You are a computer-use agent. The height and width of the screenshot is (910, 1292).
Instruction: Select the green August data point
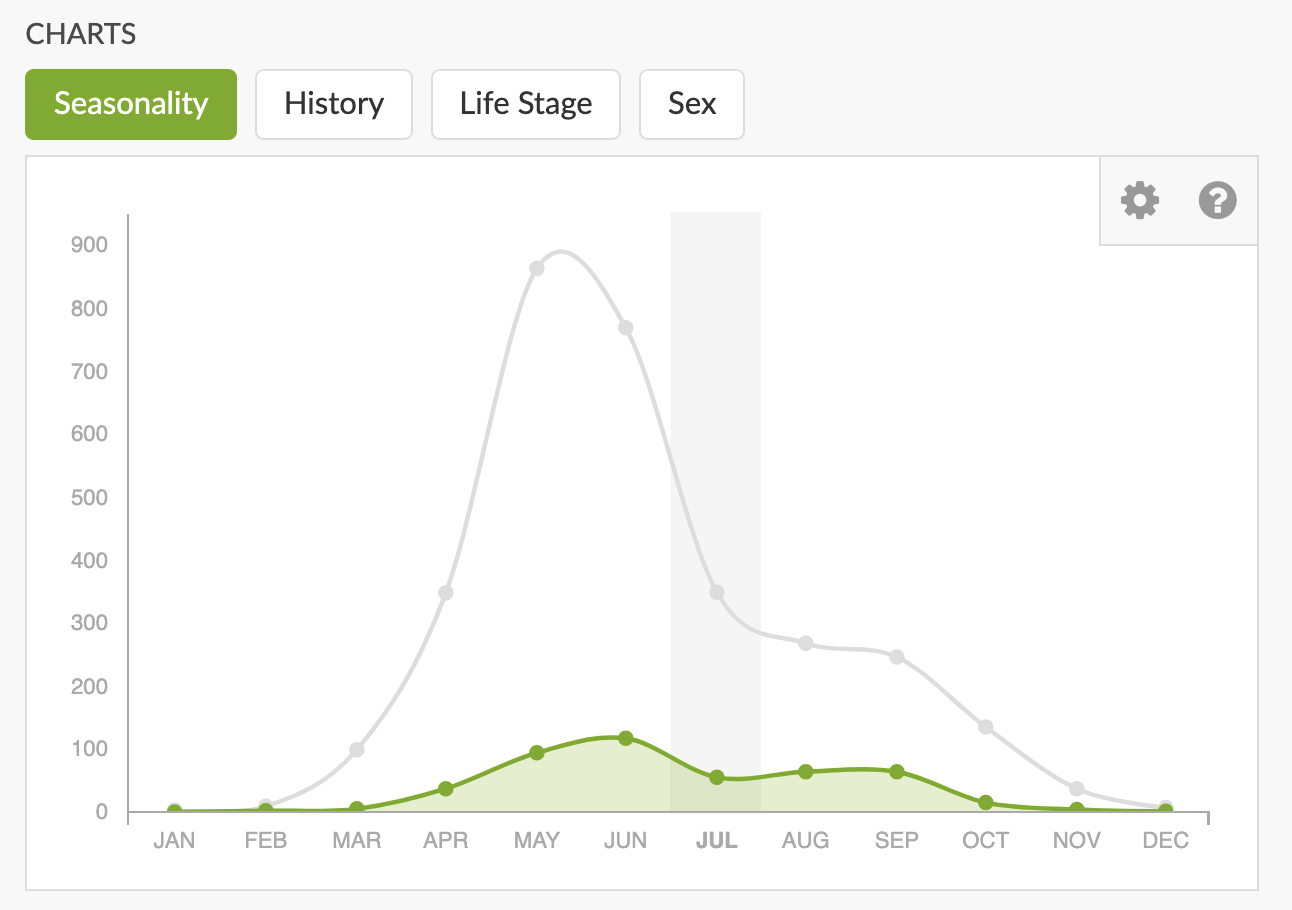(806, 771)
